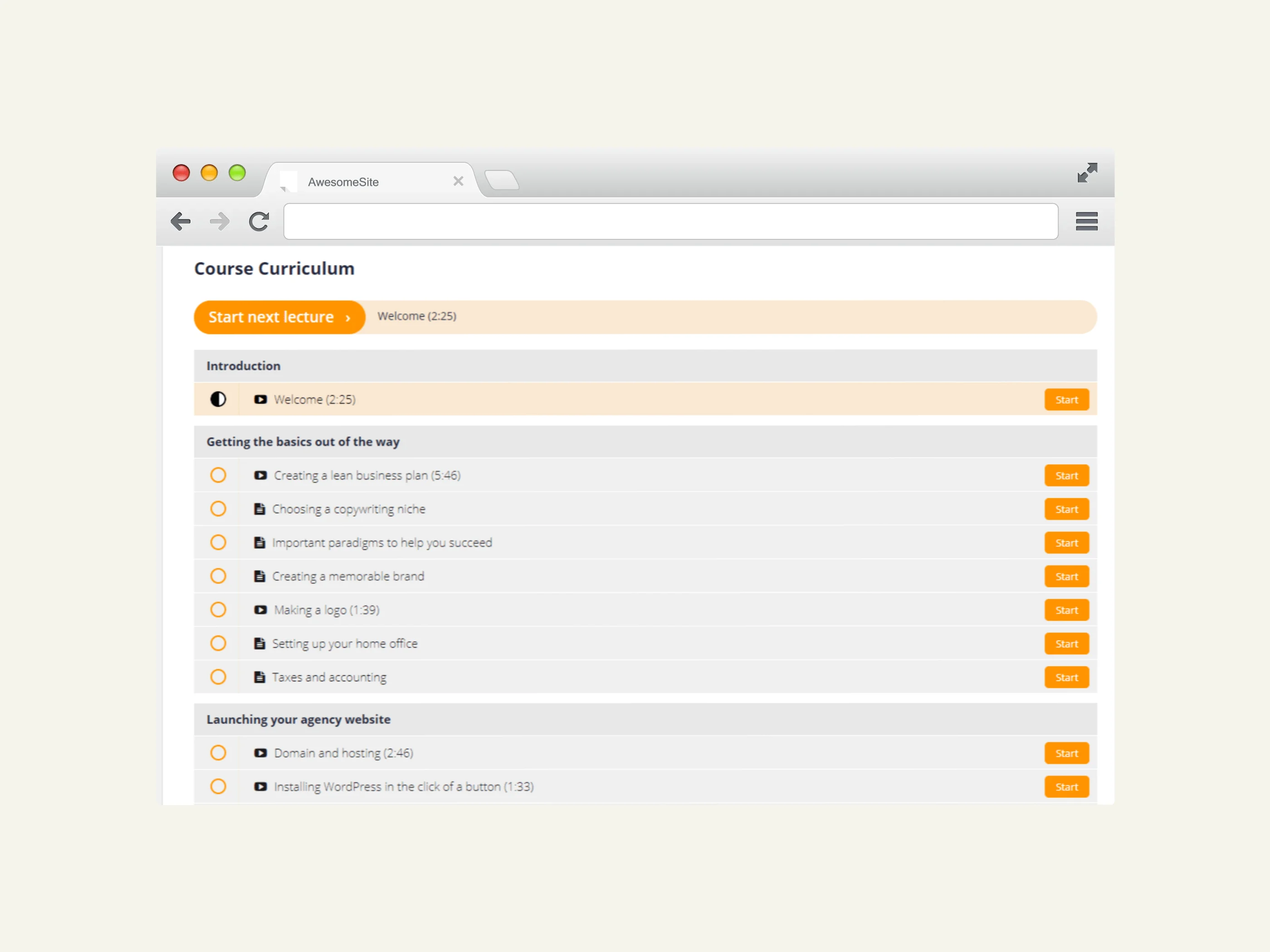1270x952 pixels.
Task: Start the Taxes and accounting lecture
Action: [x=1066, y=677]
